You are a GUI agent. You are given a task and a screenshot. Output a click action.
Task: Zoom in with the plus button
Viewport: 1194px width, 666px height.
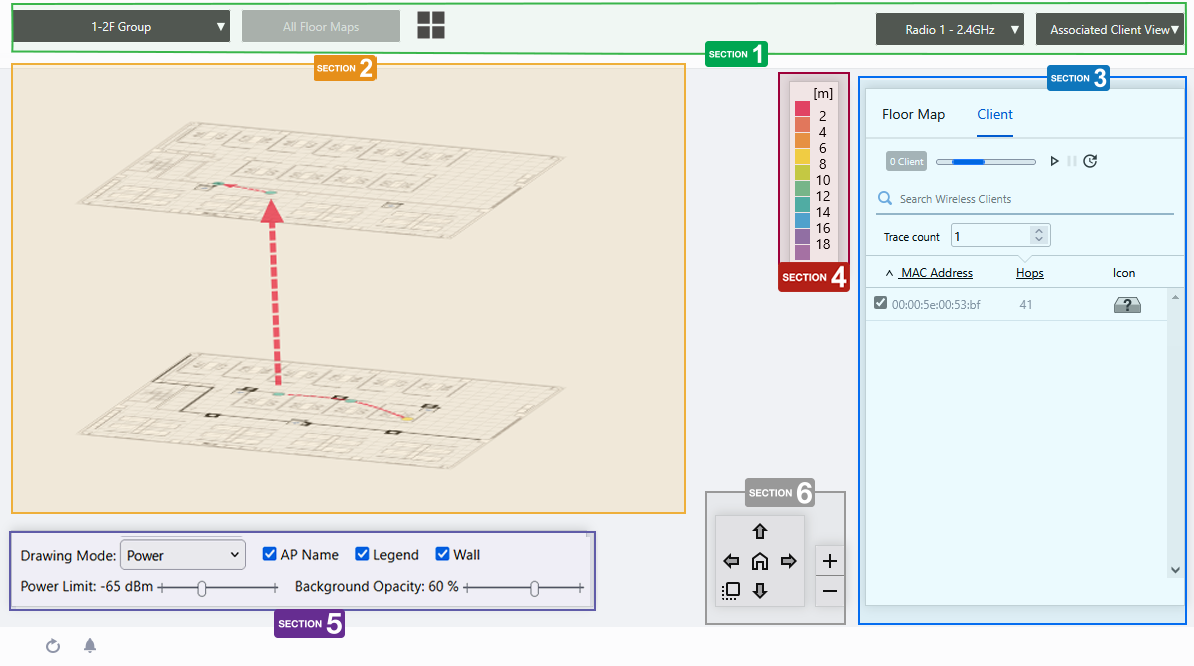[829, 561]
